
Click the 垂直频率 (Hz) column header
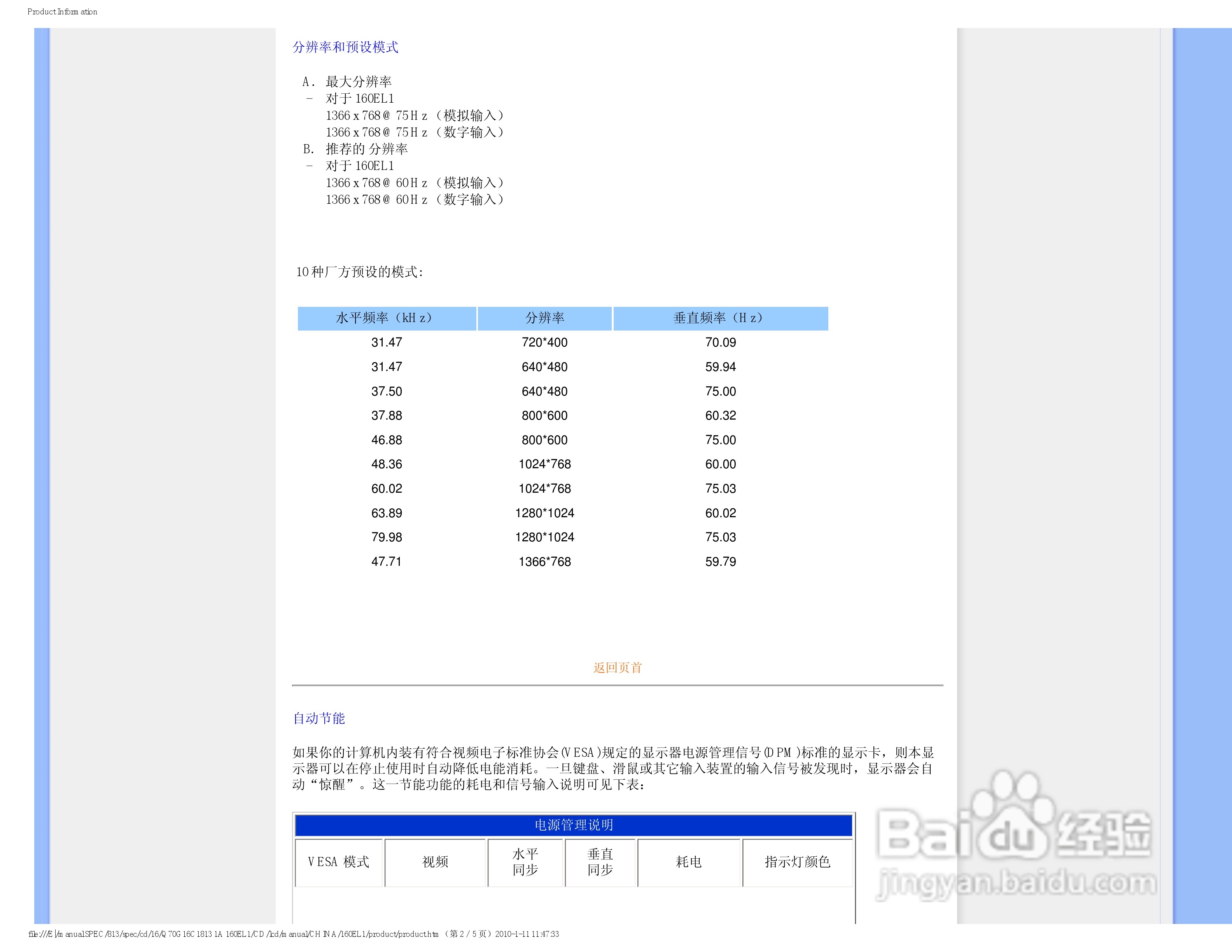720,318
